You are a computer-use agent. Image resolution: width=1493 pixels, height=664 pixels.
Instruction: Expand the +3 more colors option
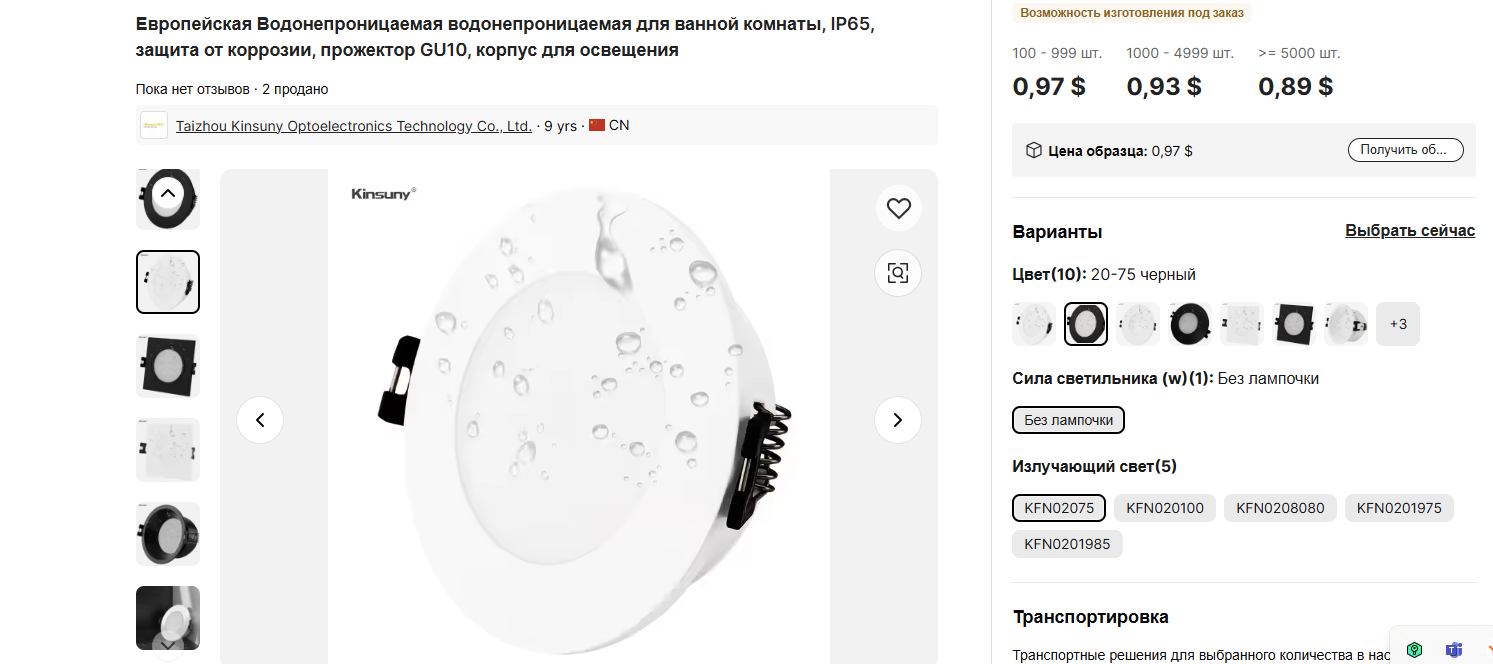click(x=1398, y=324)
